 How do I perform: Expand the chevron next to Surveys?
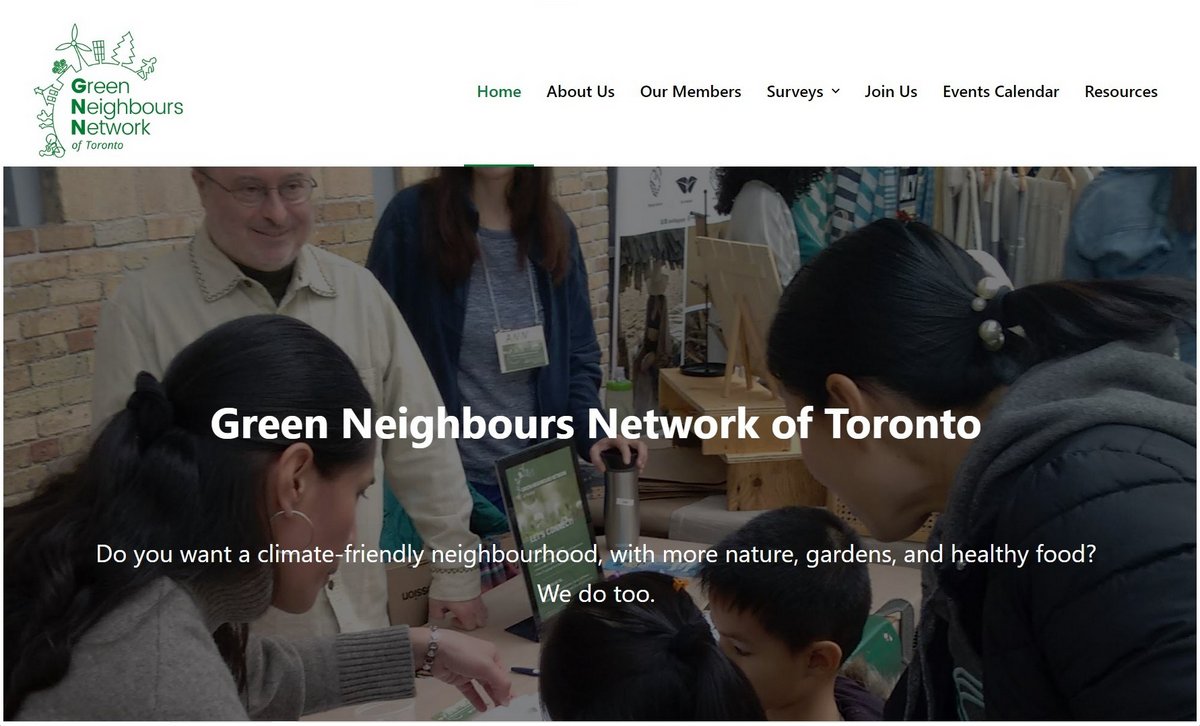tap(835, 92)
